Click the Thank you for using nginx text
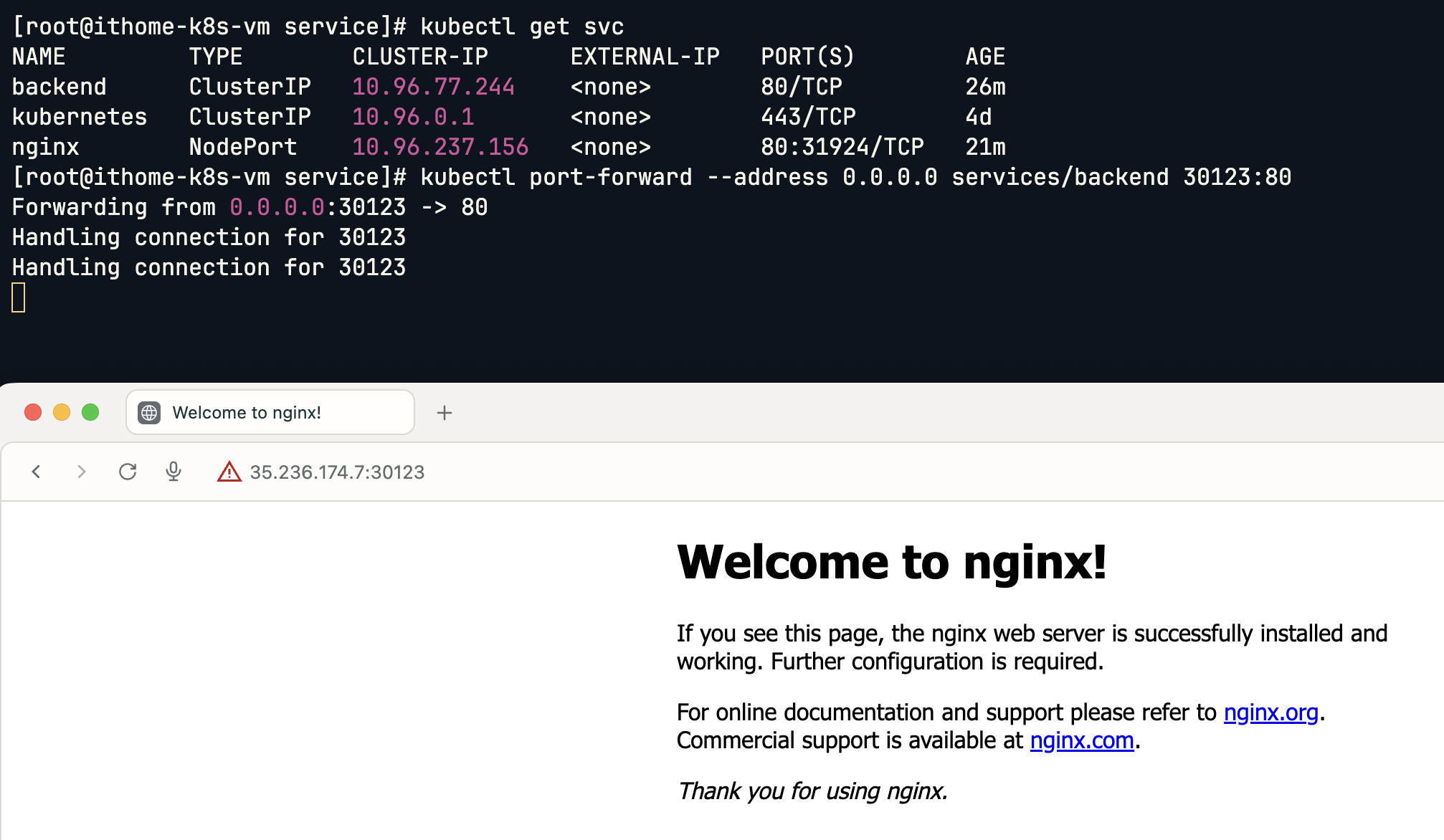The image size is (1444, 840). coord(812,791)
